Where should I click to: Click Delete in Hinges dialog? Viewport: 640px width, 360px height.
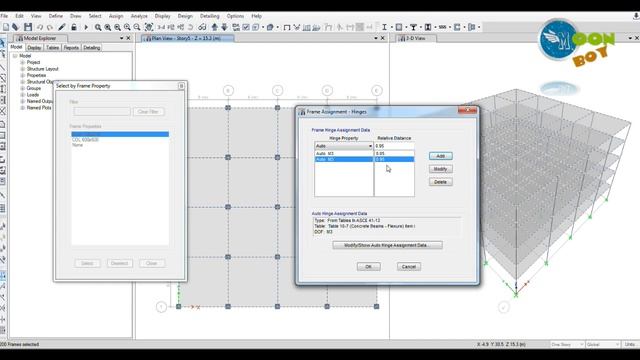440,182
